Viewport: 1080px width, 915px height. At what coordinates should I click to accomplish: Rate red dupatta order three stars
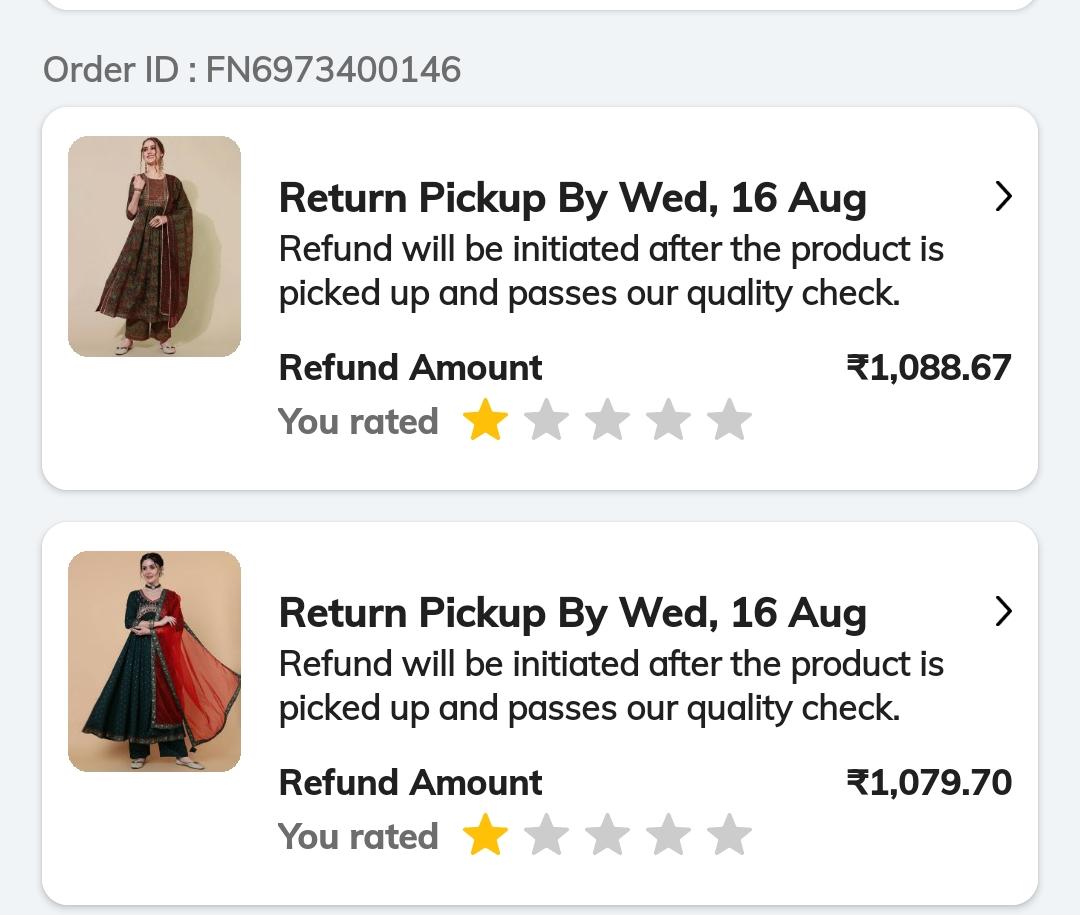point(607,835)
